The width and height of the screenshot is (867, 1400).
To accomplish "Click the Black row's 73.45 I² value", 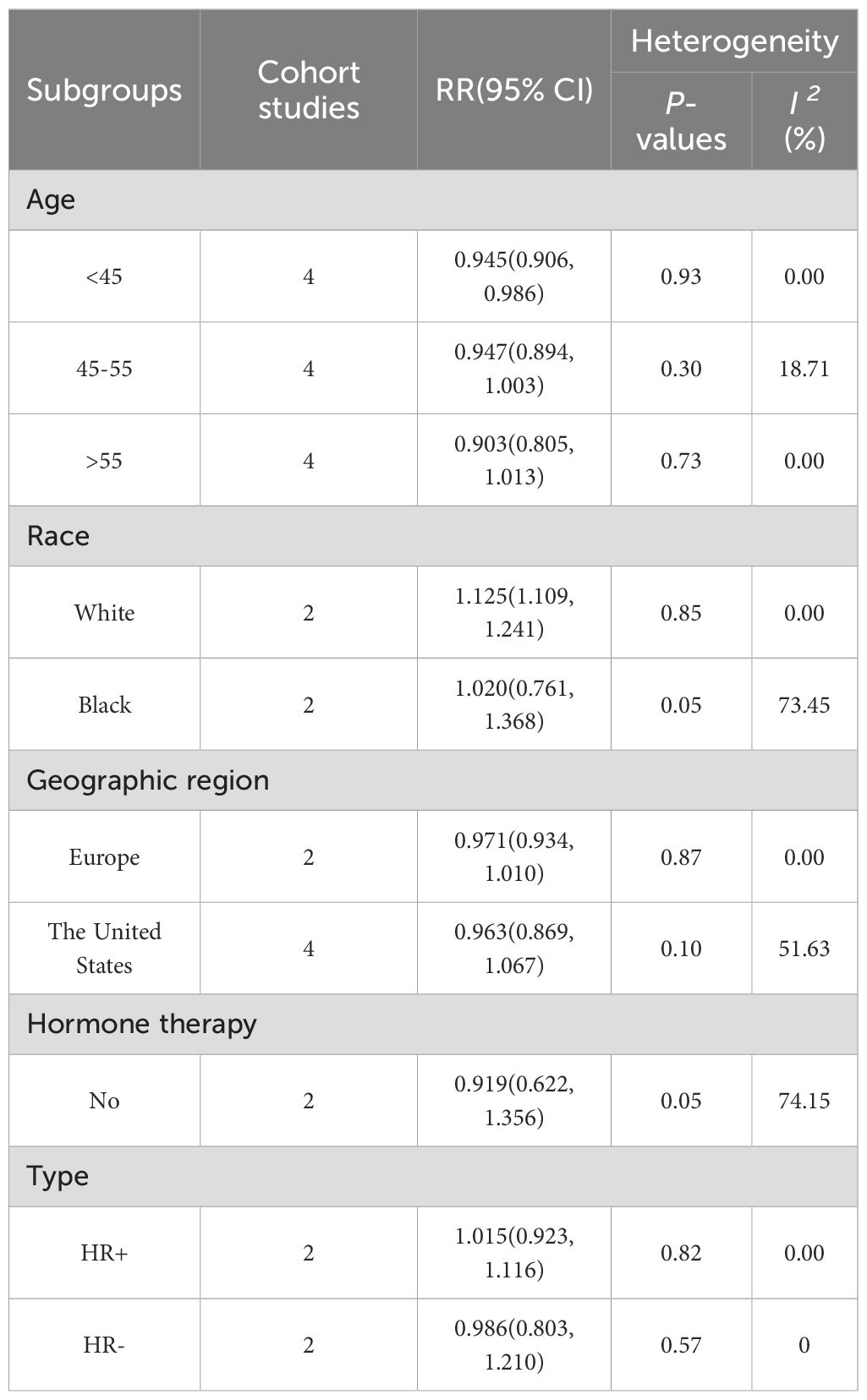I will [x=804, y=705].
